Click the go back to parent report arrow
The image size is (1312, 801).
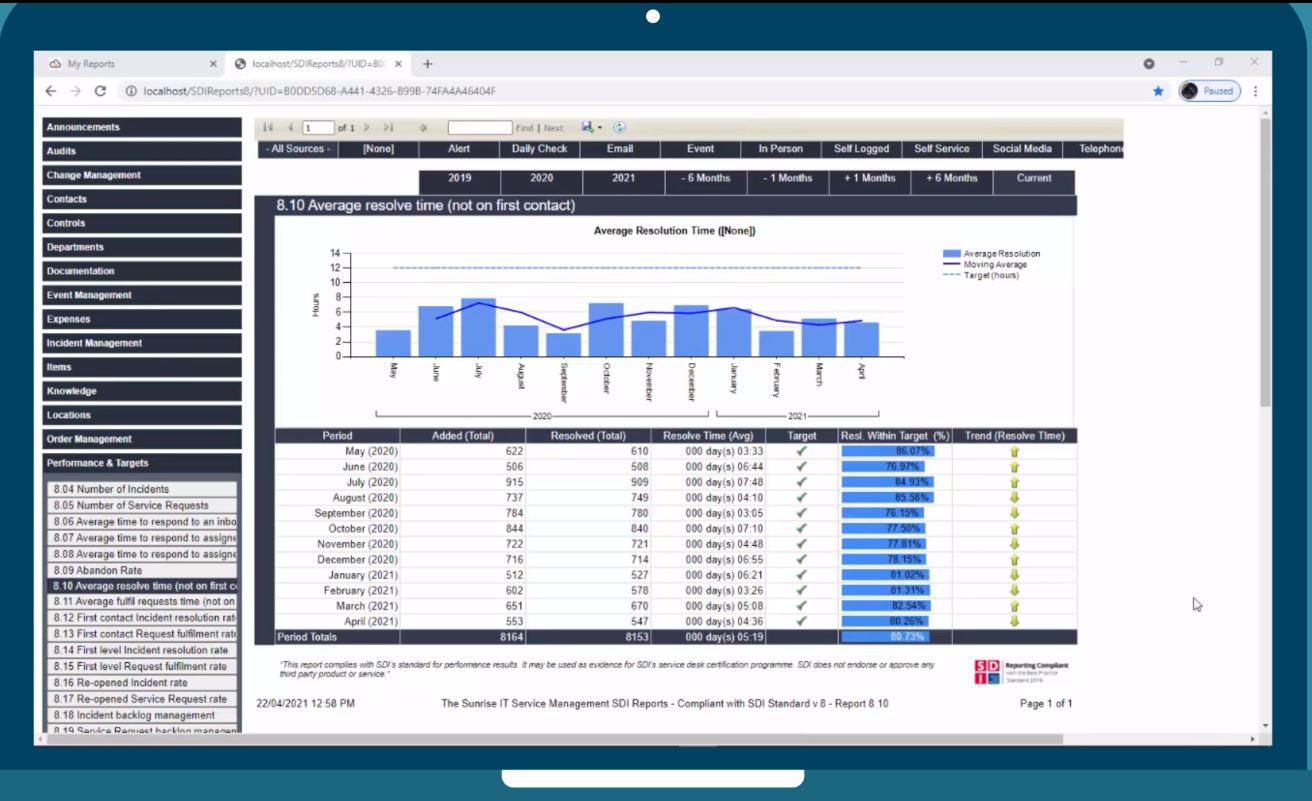(x=423, y=128)
